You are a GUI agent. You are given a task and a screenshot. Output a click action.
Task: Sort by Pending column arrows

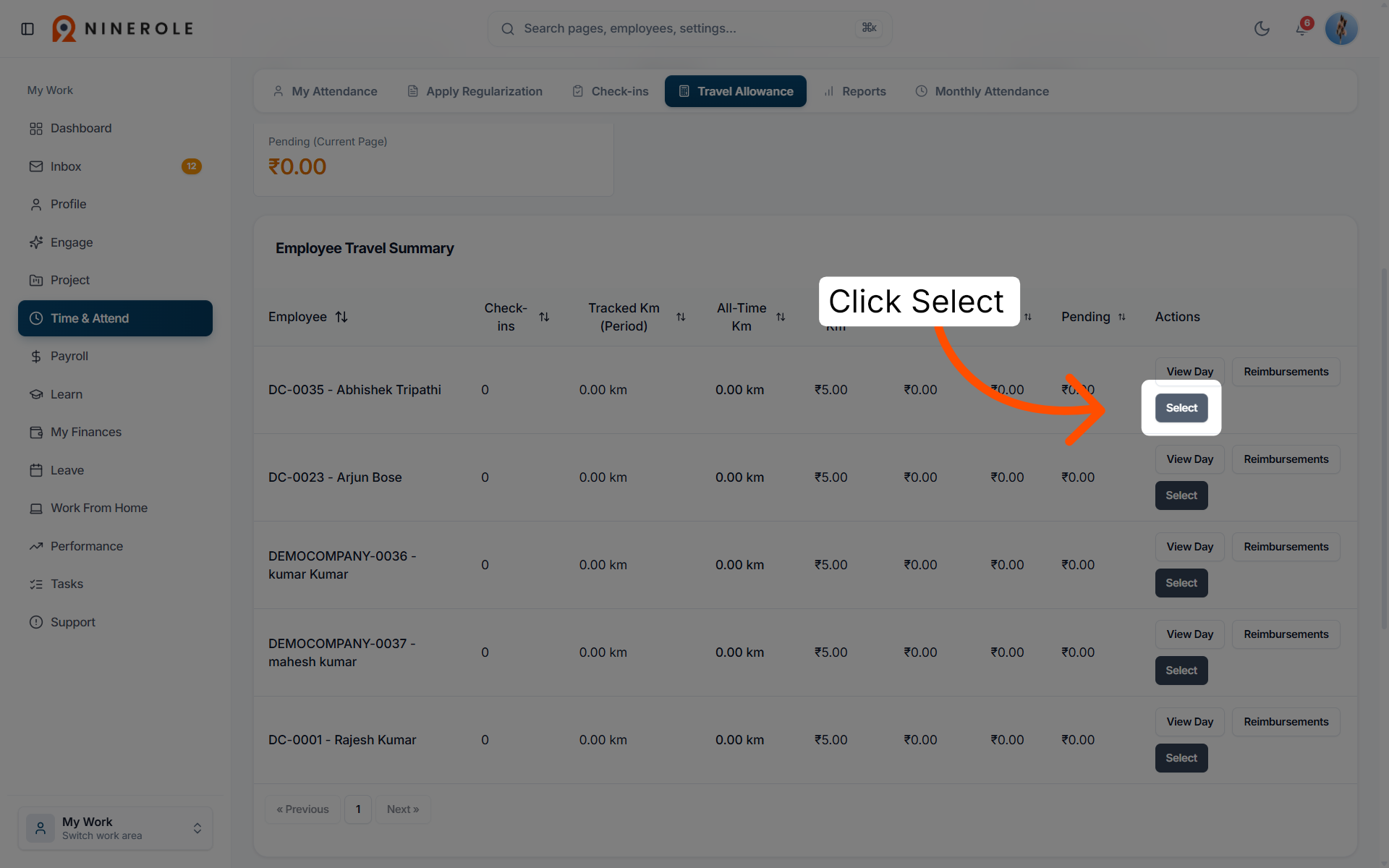(1122, 317)
